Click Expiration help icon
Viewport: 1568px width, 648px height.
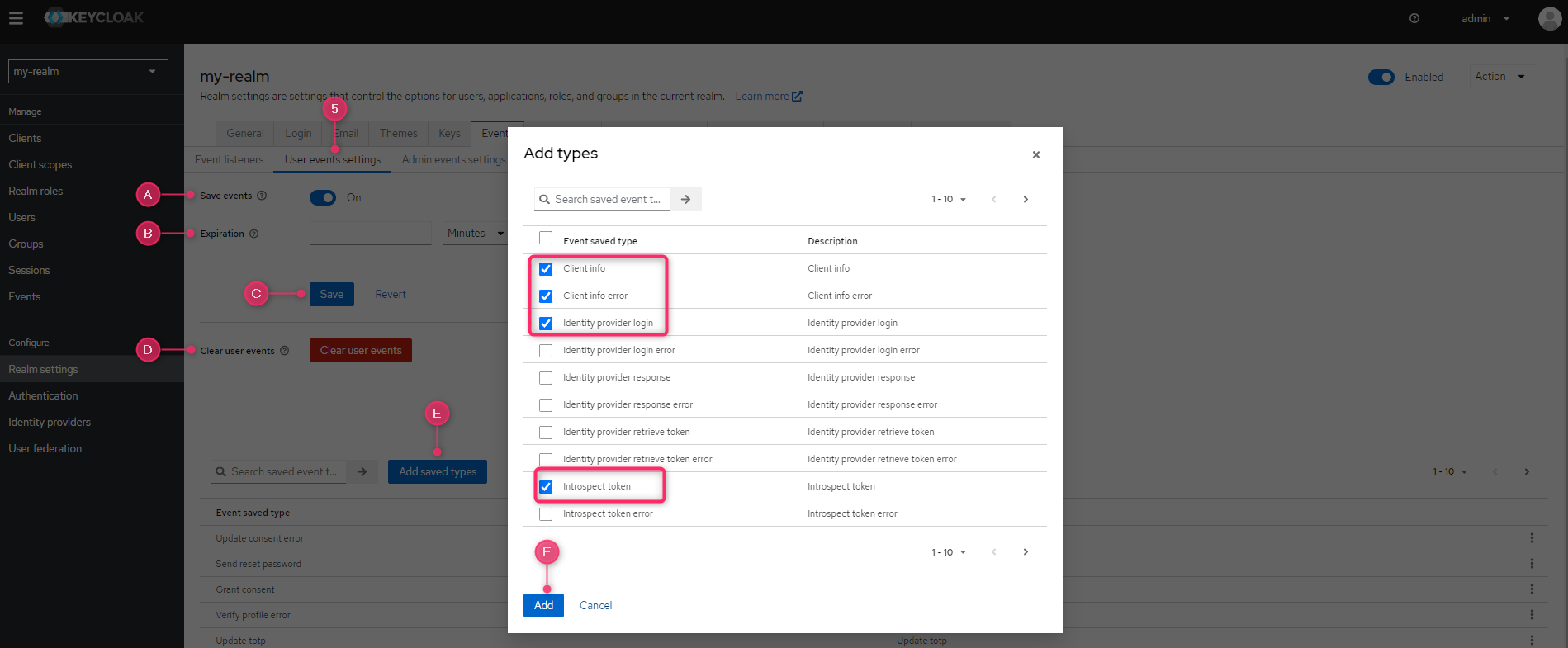[x=254, y=234]
